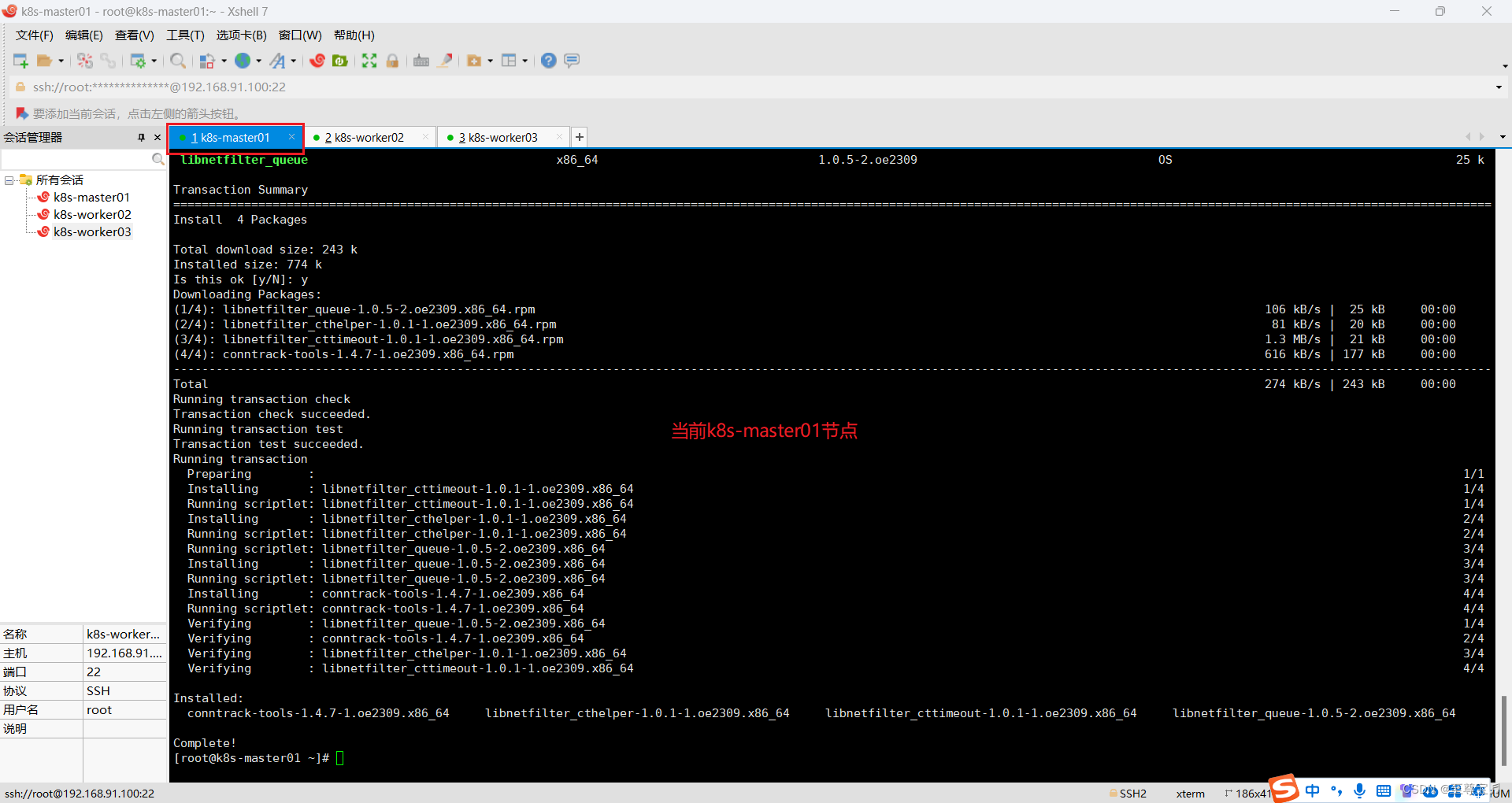
Task: Open the color scheme dropdown arrow
Action: click(x=224, y=61)
